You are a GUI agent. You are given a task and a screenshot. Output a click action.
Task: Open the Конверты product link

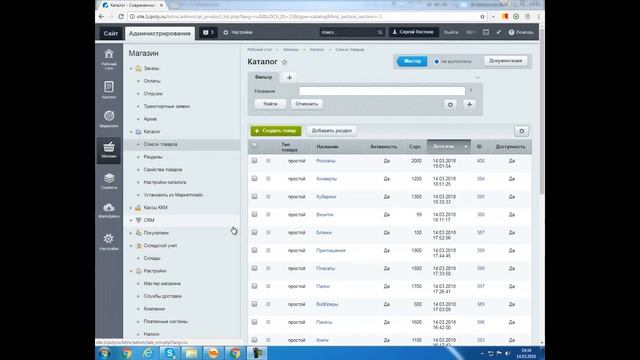327,179
